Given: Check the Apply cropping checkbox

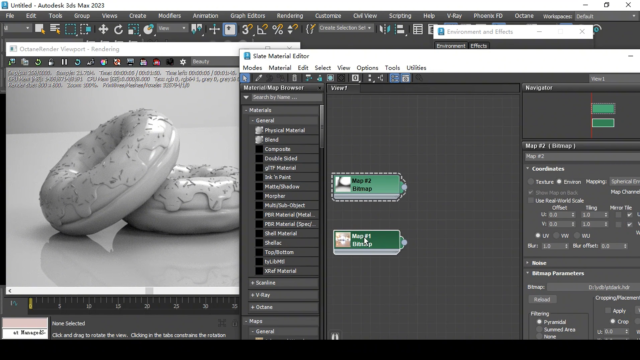Looking at the screenshot, I should click(x=608, y=311).
